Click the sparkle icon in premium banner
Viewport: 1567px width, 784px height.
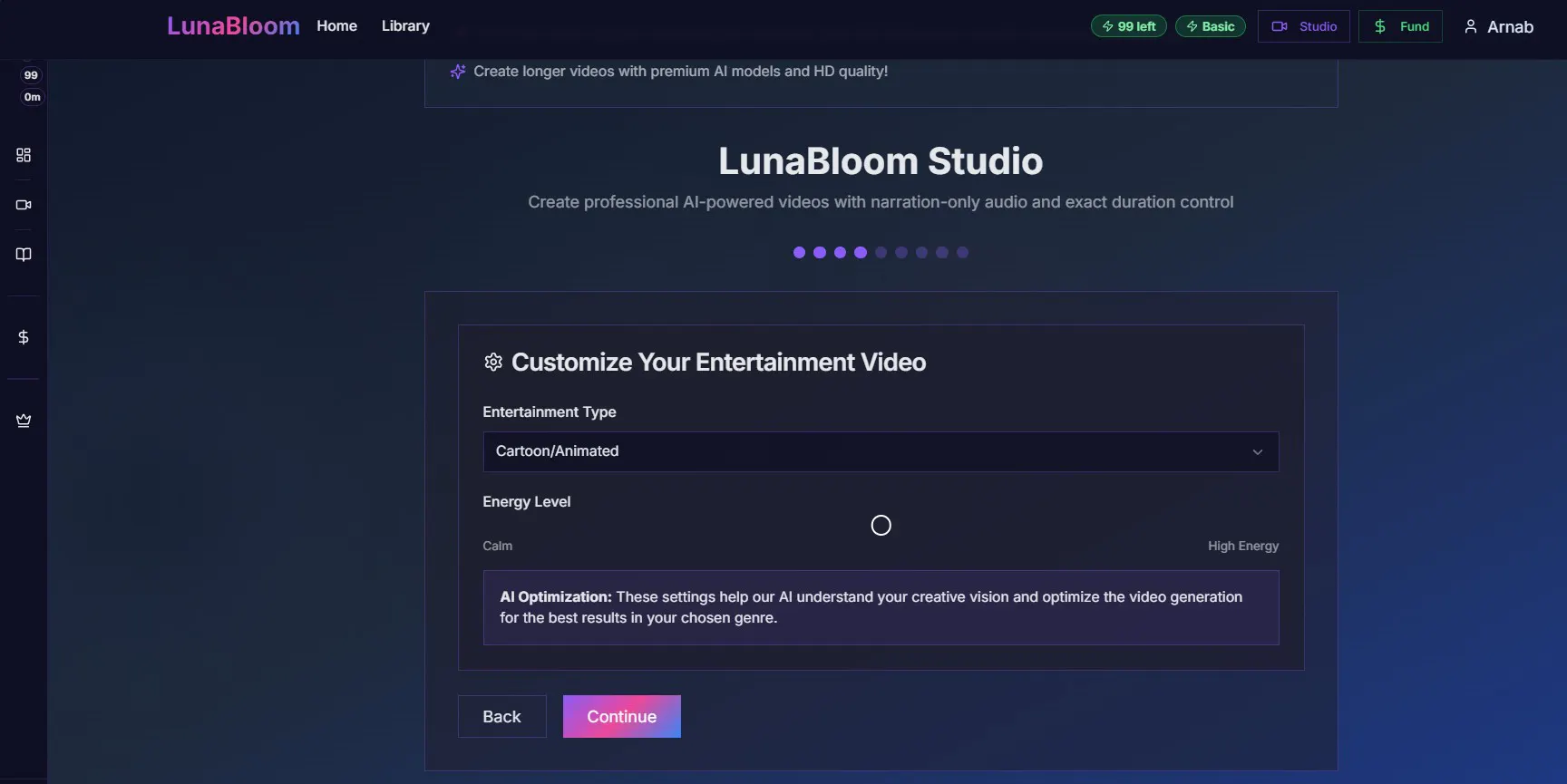[x=458, y=72]
